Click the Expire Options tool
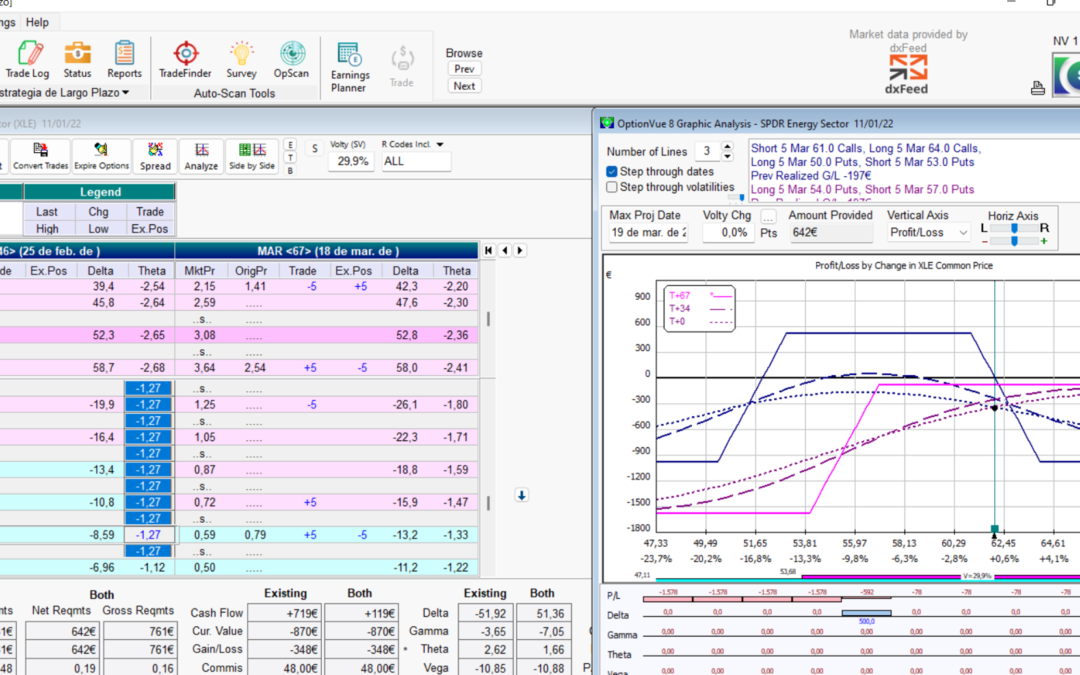The width and height of the screenshot is (1080, 675). tap(101, 156)
